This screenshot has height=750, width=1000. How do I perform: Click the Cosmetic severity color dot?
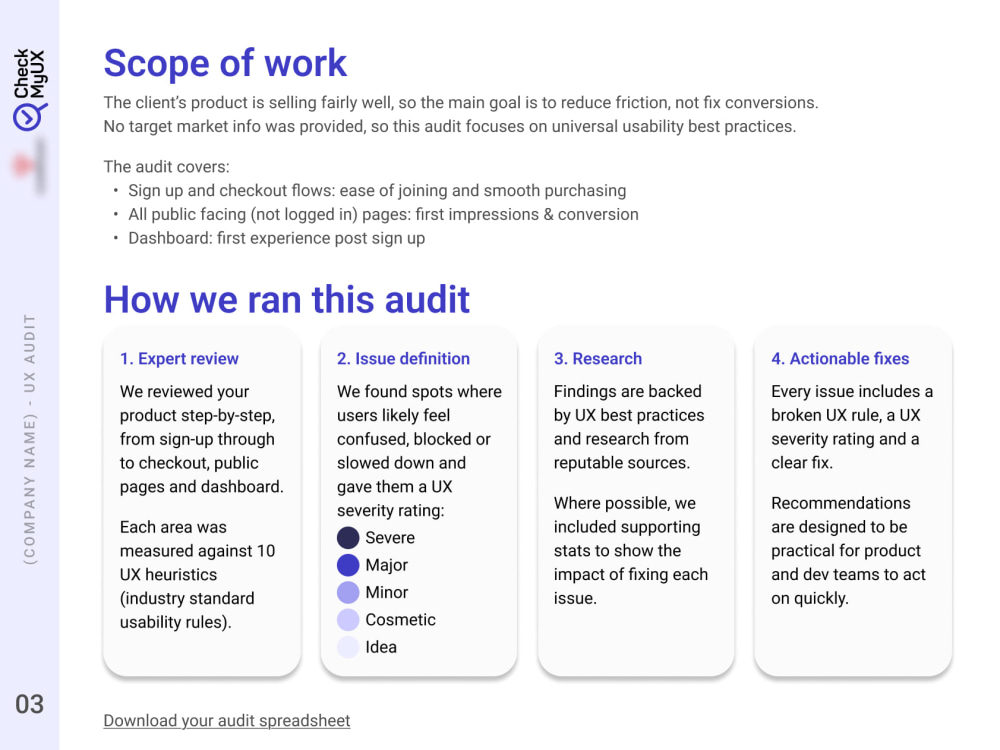(x=348, y=620)
